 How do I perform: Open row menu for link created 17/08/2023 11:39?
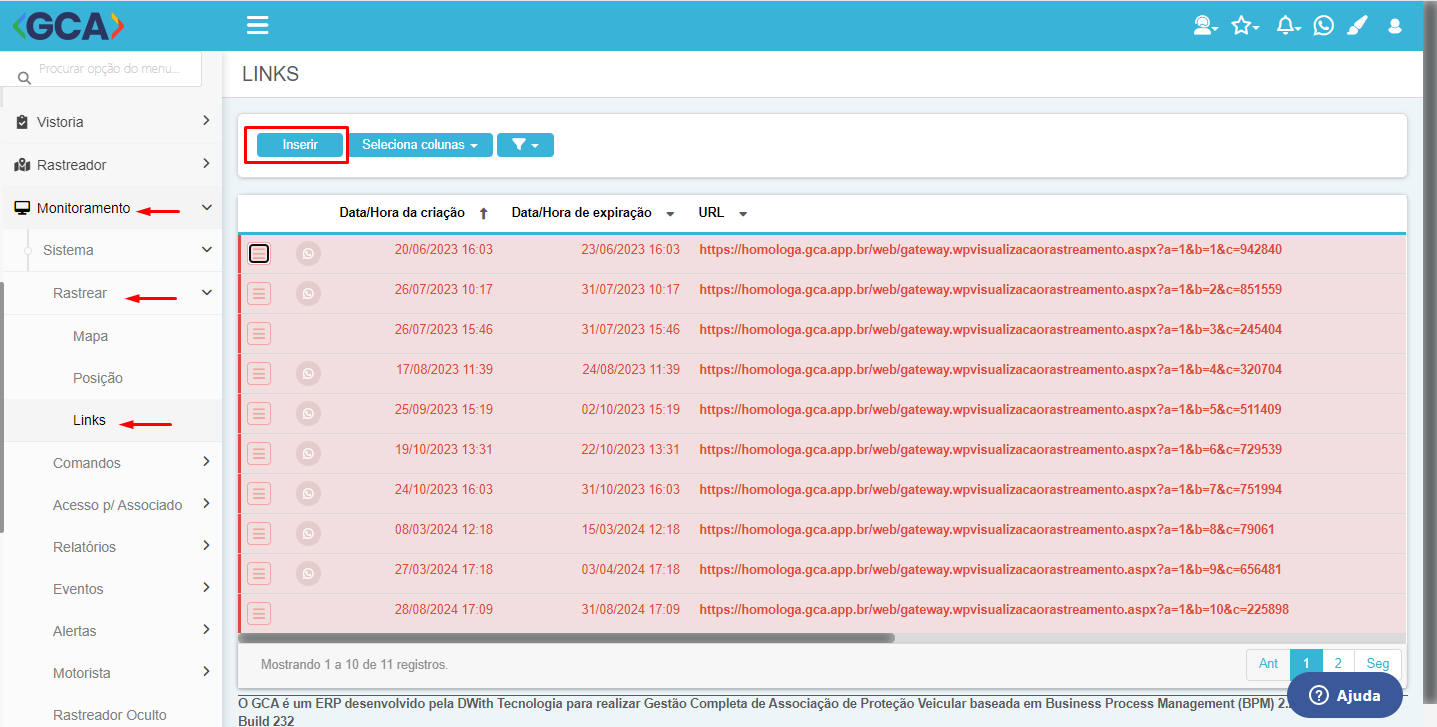click(259, 374)
